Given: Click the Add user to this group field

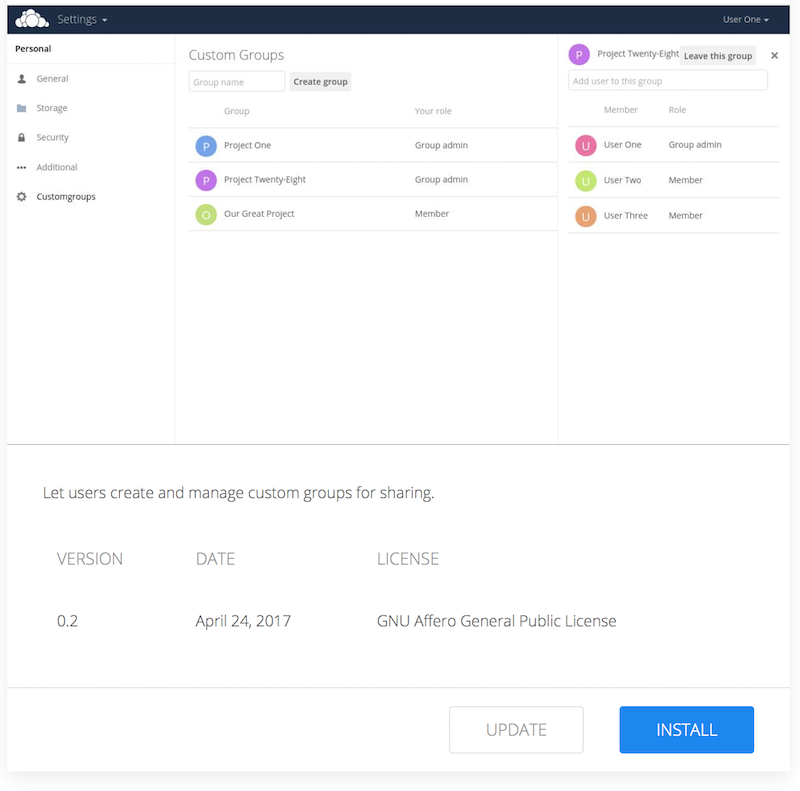Looking at the screenshot, I should (667, 79).
